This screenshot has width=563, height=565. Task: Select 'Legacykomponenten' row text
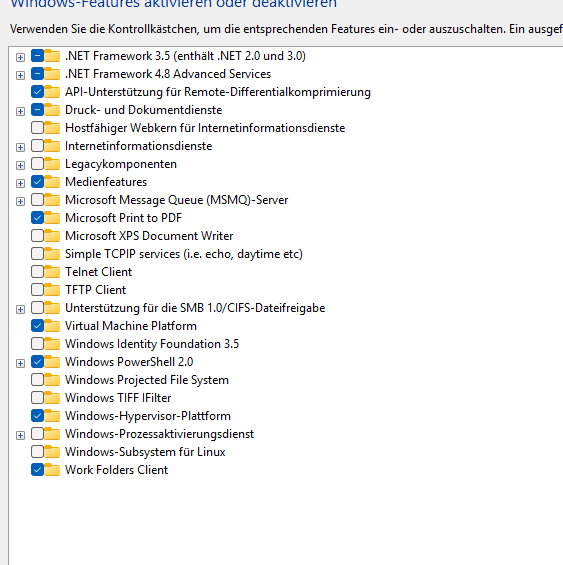pyautogui.click(x=121, y=164)
